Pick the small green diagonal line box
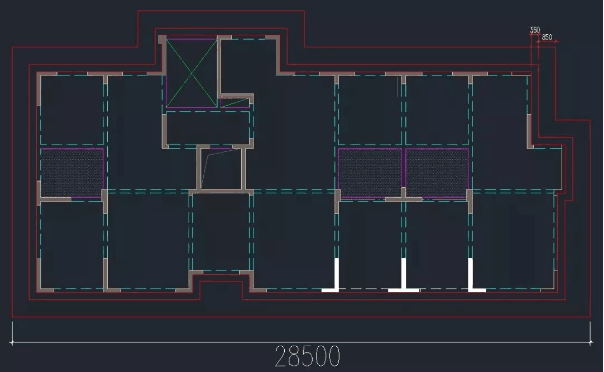This screenshot has width=604, height=372. click(x=235, y=103)
